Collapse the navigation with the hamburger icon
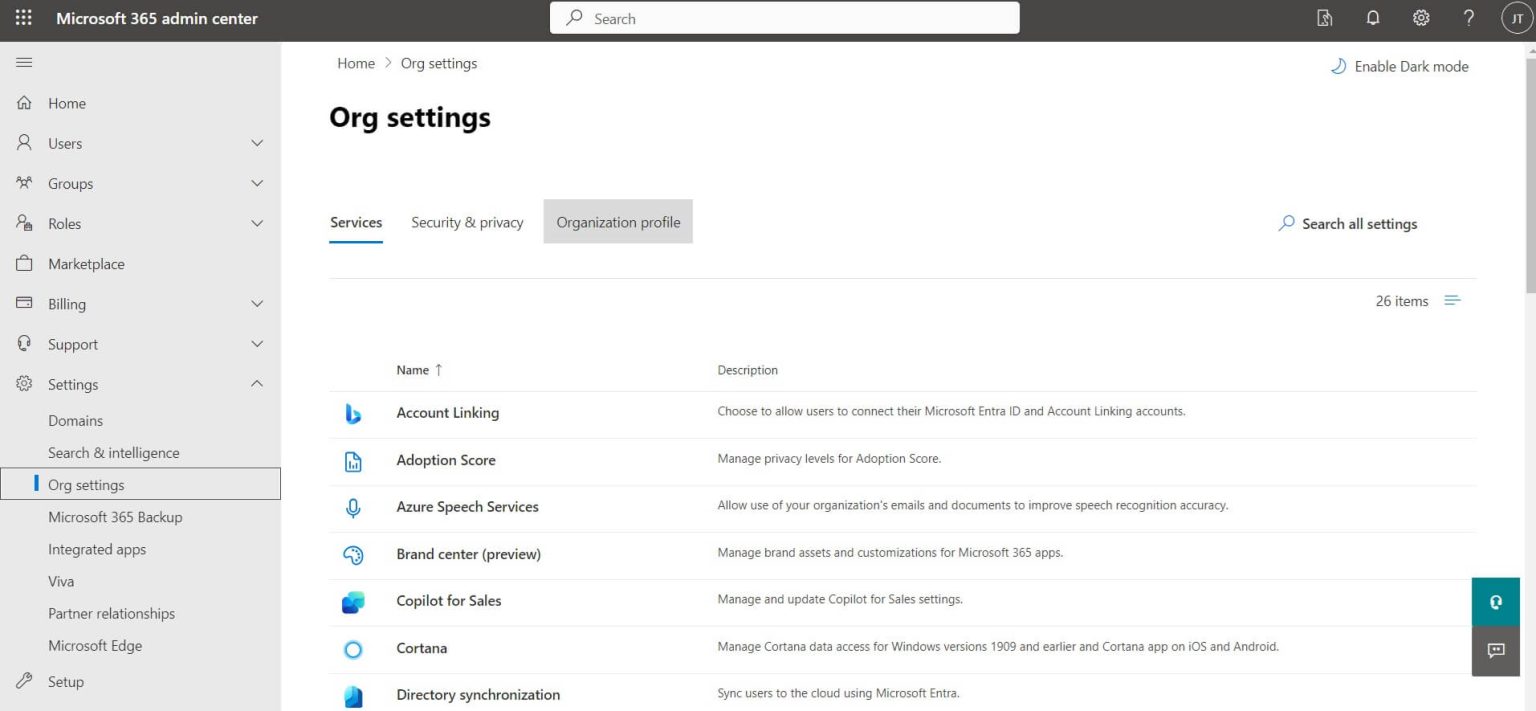 tap(24, 61)
